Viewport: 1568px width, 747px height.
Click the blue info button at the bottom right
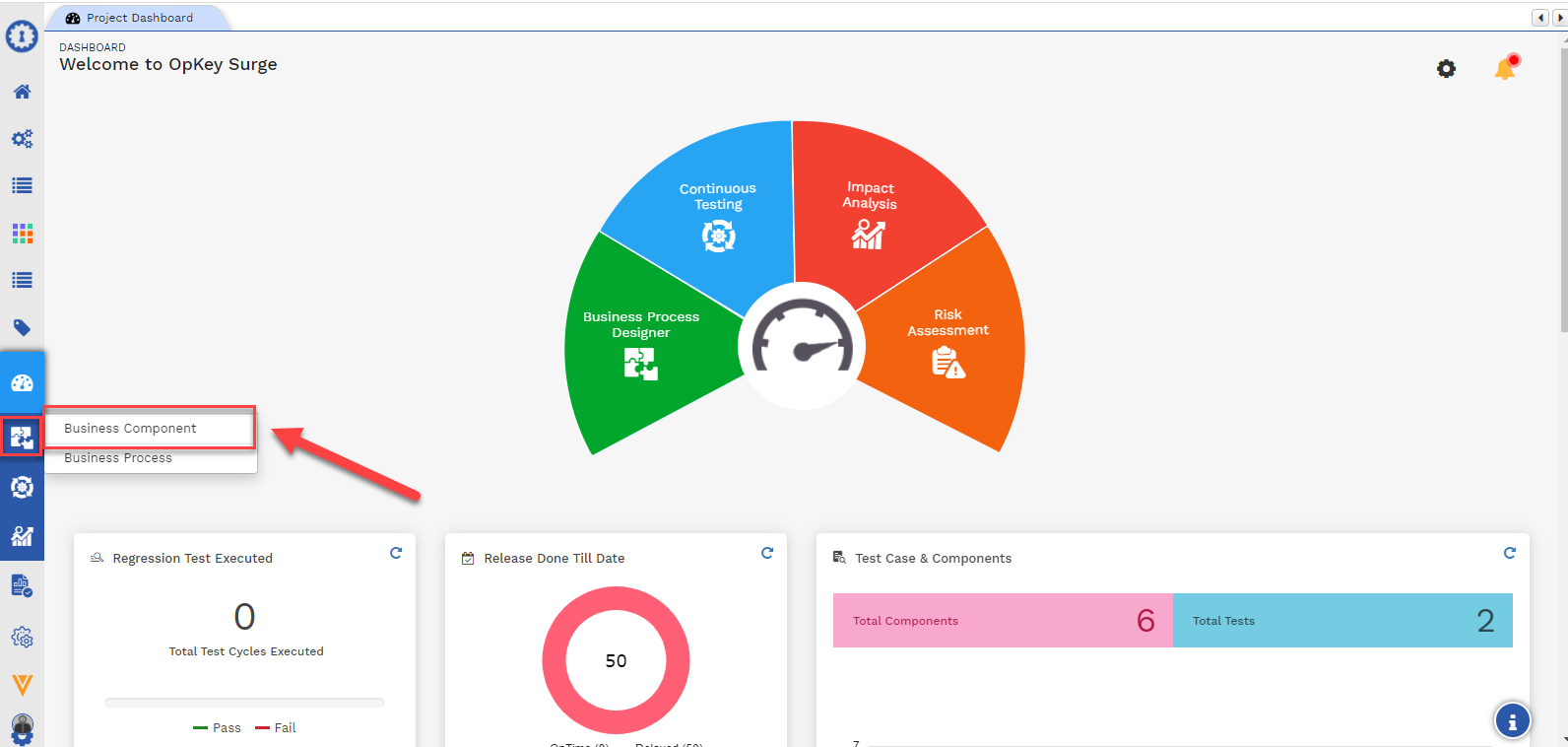coord(1513,721)
